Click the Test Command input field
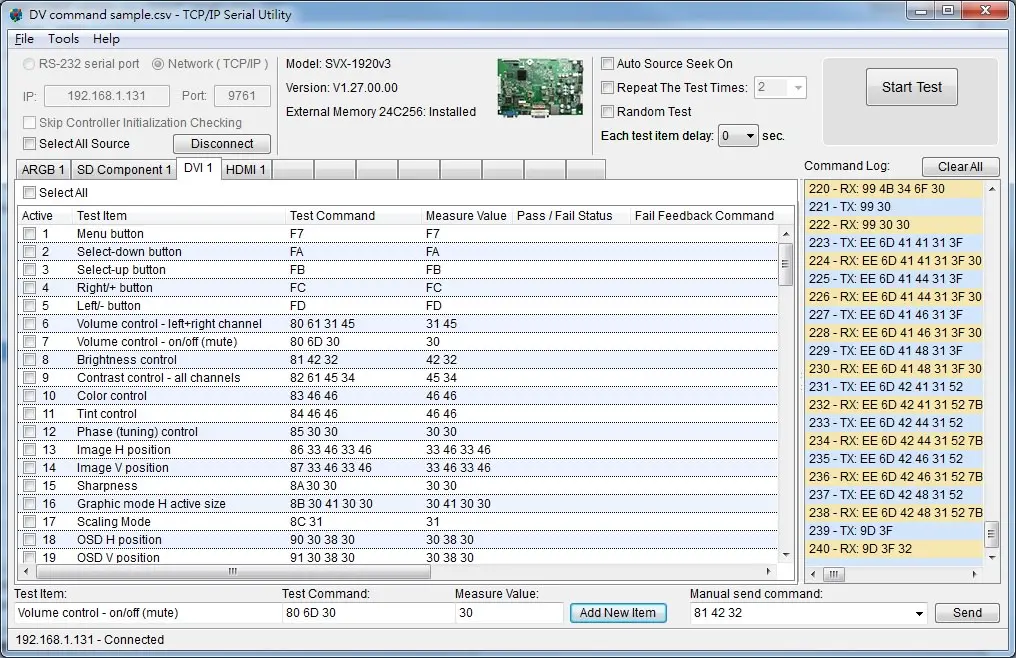Screen dimensions: 1016x658 click(368, 613)
